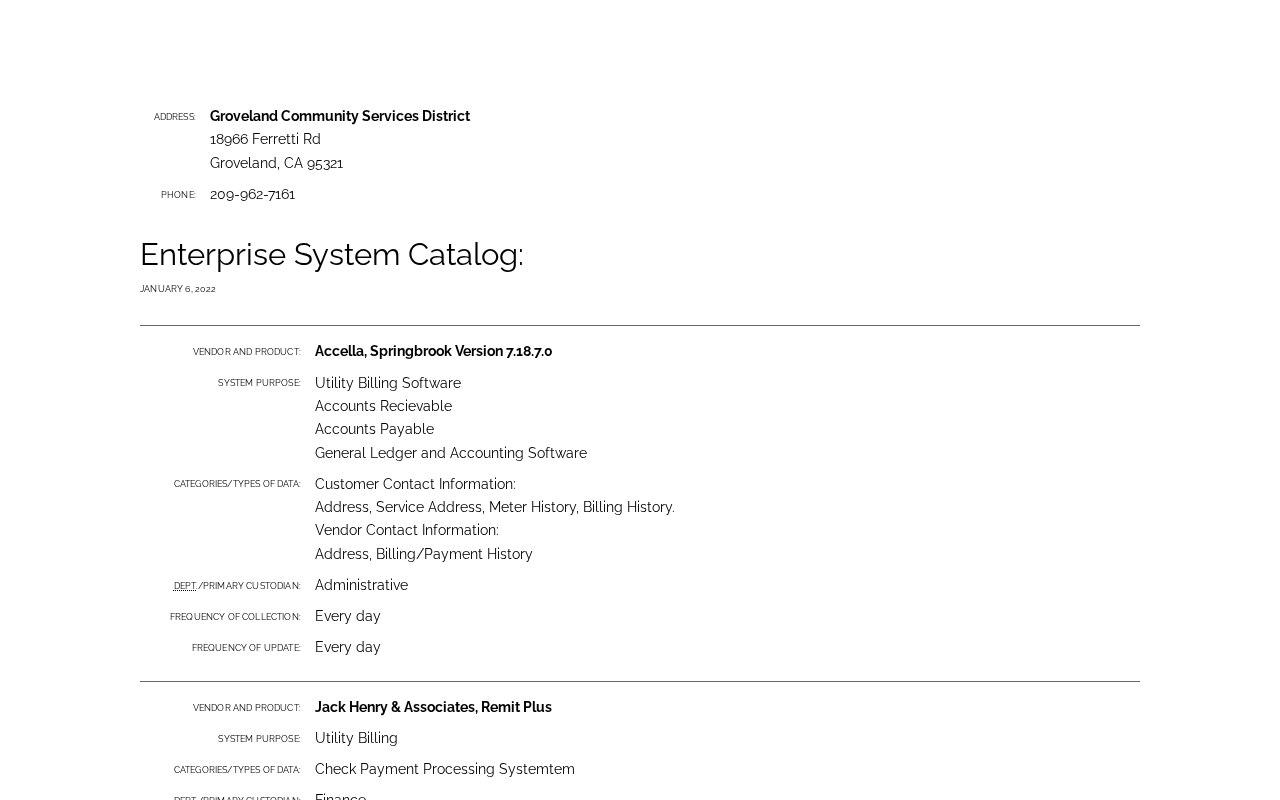Click the Check Payment Processing Systemtem text
Screen dimensions: 1280x800
tap(445, 769)
